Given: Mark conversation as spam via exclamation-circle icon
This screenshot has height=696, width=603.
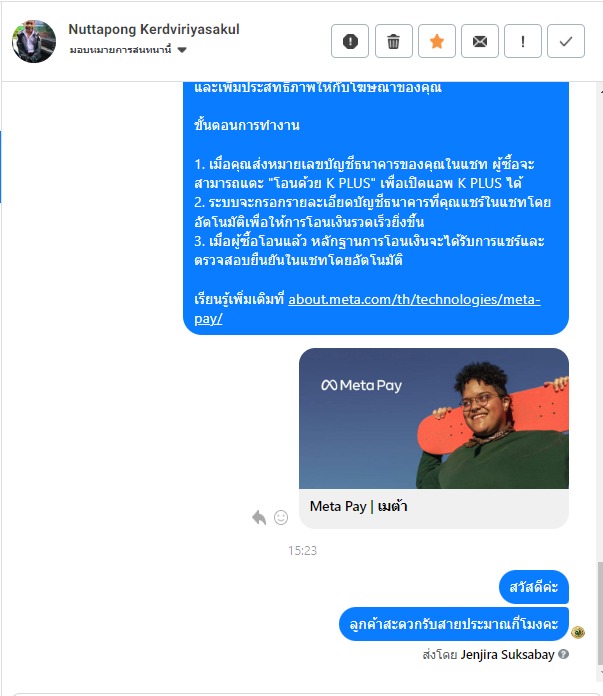Looking at the screenshot, I should tap(350, 41).
